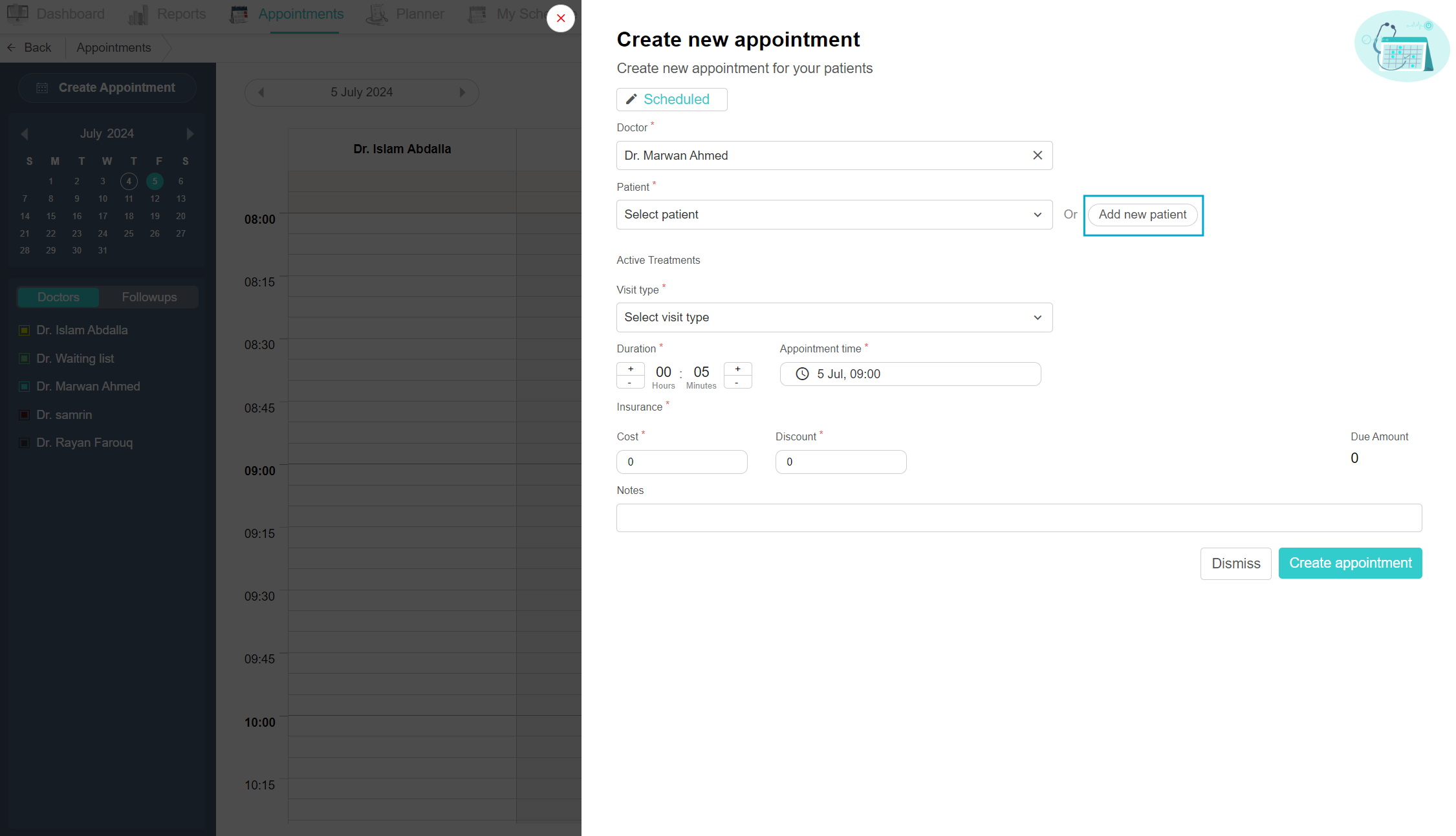Click the Appointments calendar icon in top nav
This screenshot has height=836, width=1456.
point(239,14)
